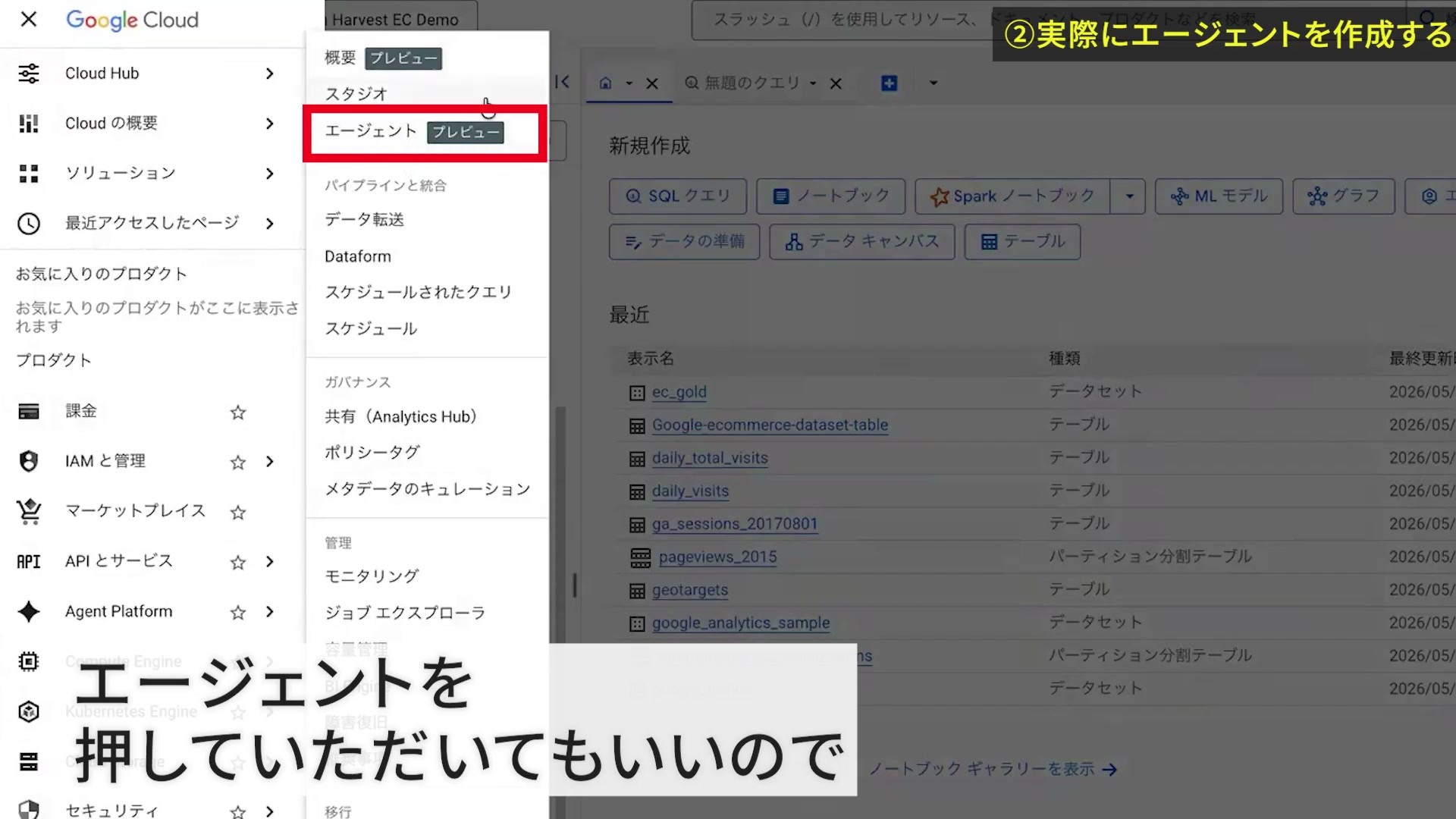Open the ga_sessions_20170801 table link
The height and width of the screenshot is (819, 1456).
point(735,524)
